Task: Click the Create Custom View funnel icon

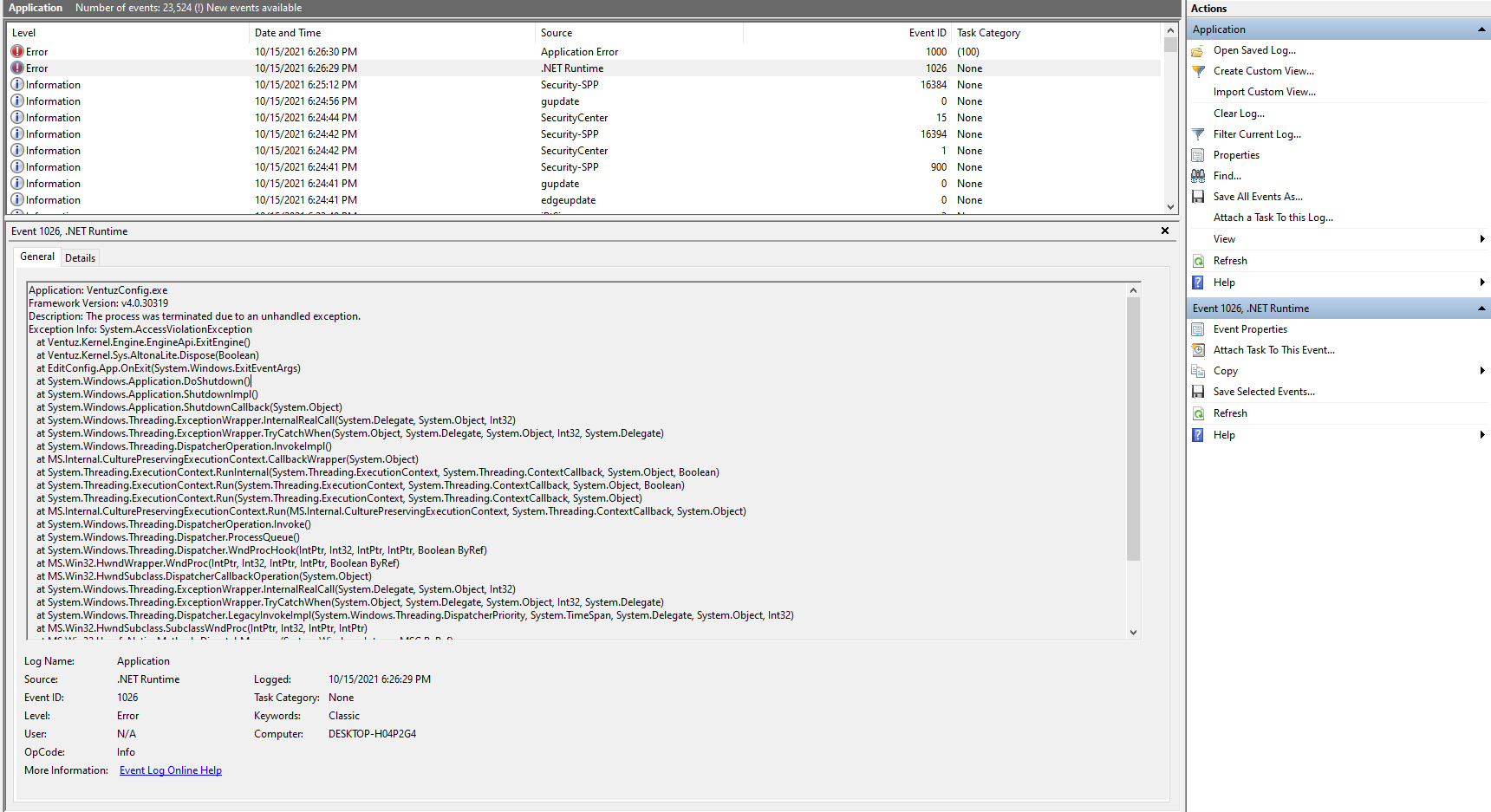Action: pyautogui.click(x=1198, y=72)
